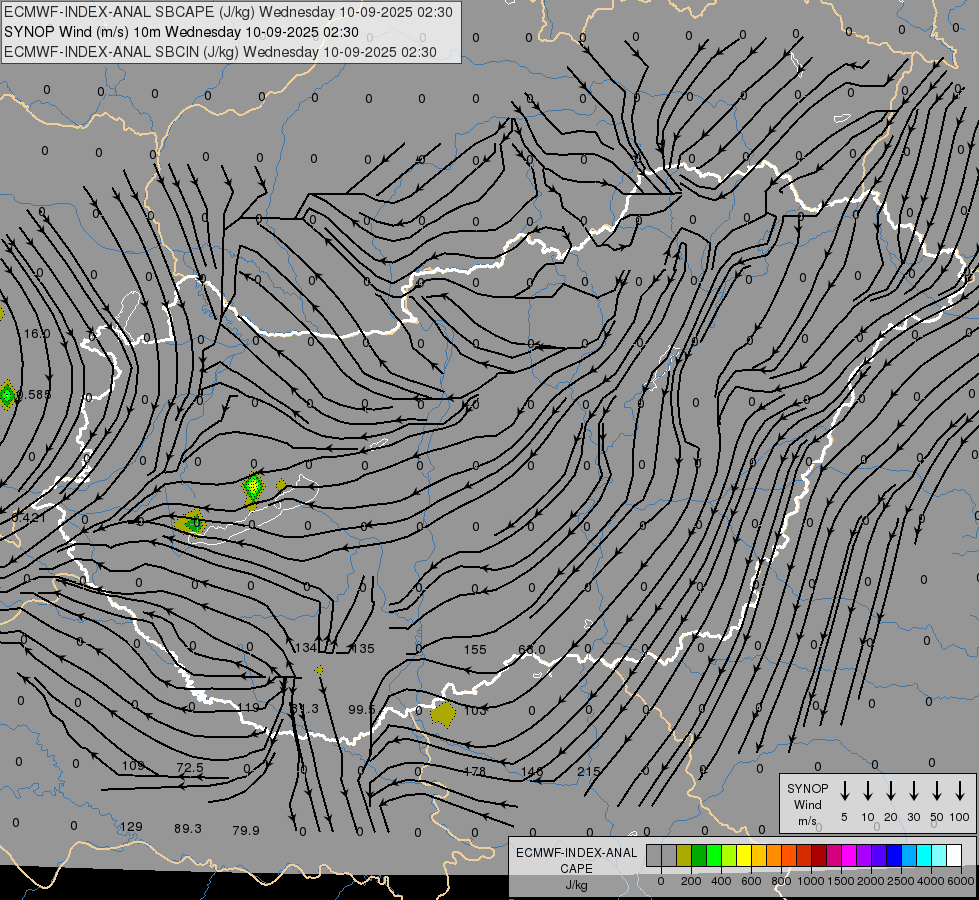Click the tiny olive dot below 134

click(319, 670)
